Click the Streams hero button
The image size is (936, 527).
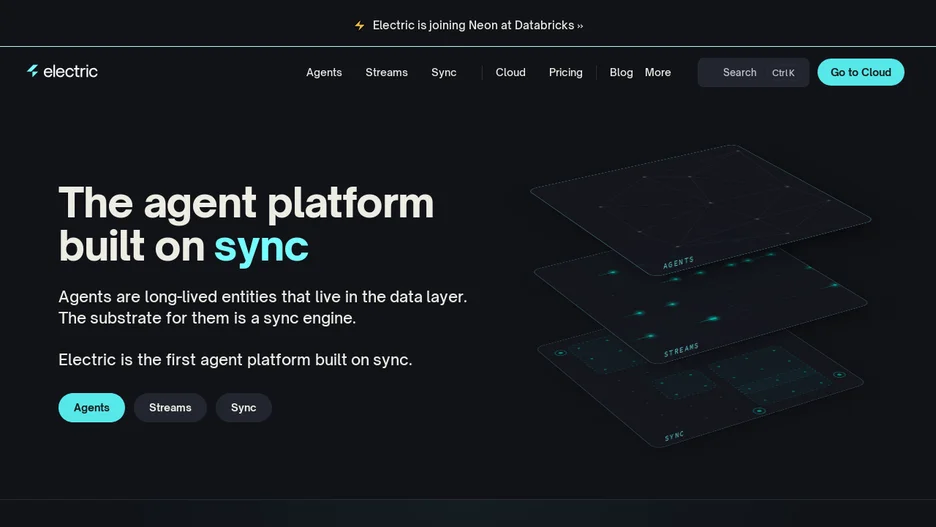click(170, 408)
